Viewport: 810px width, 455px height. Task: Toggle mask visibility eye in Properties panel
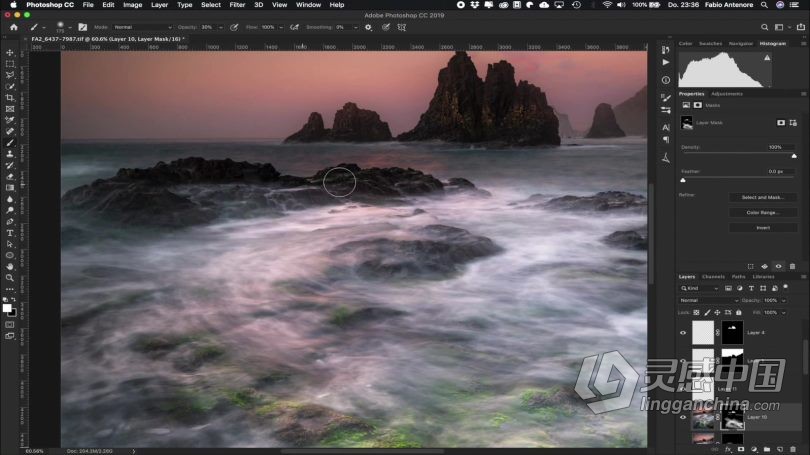778,266
